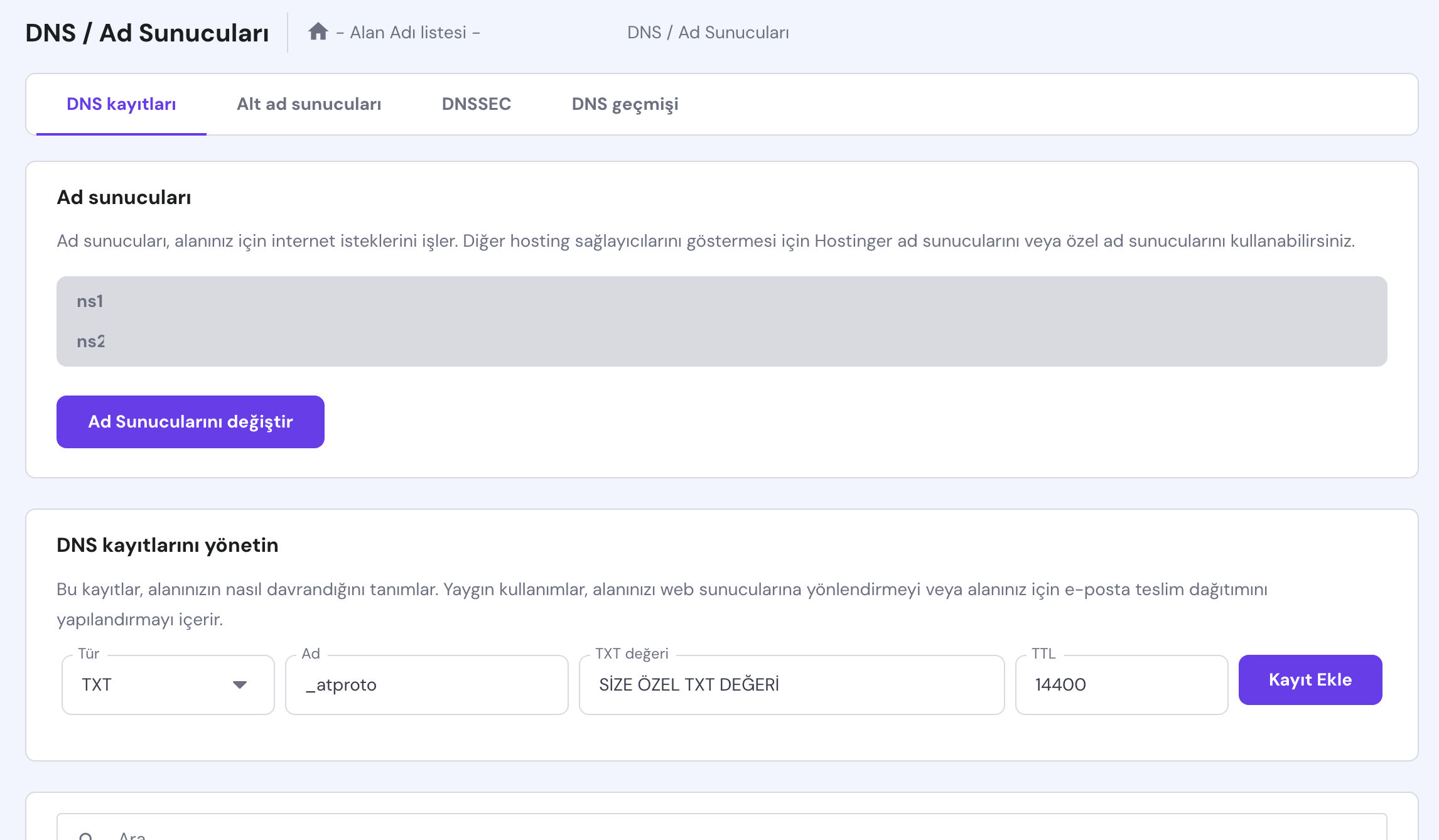This screenshot has width=1439, height=840.
Task: Click the home icon in breadcrumb
Action: 318,32
